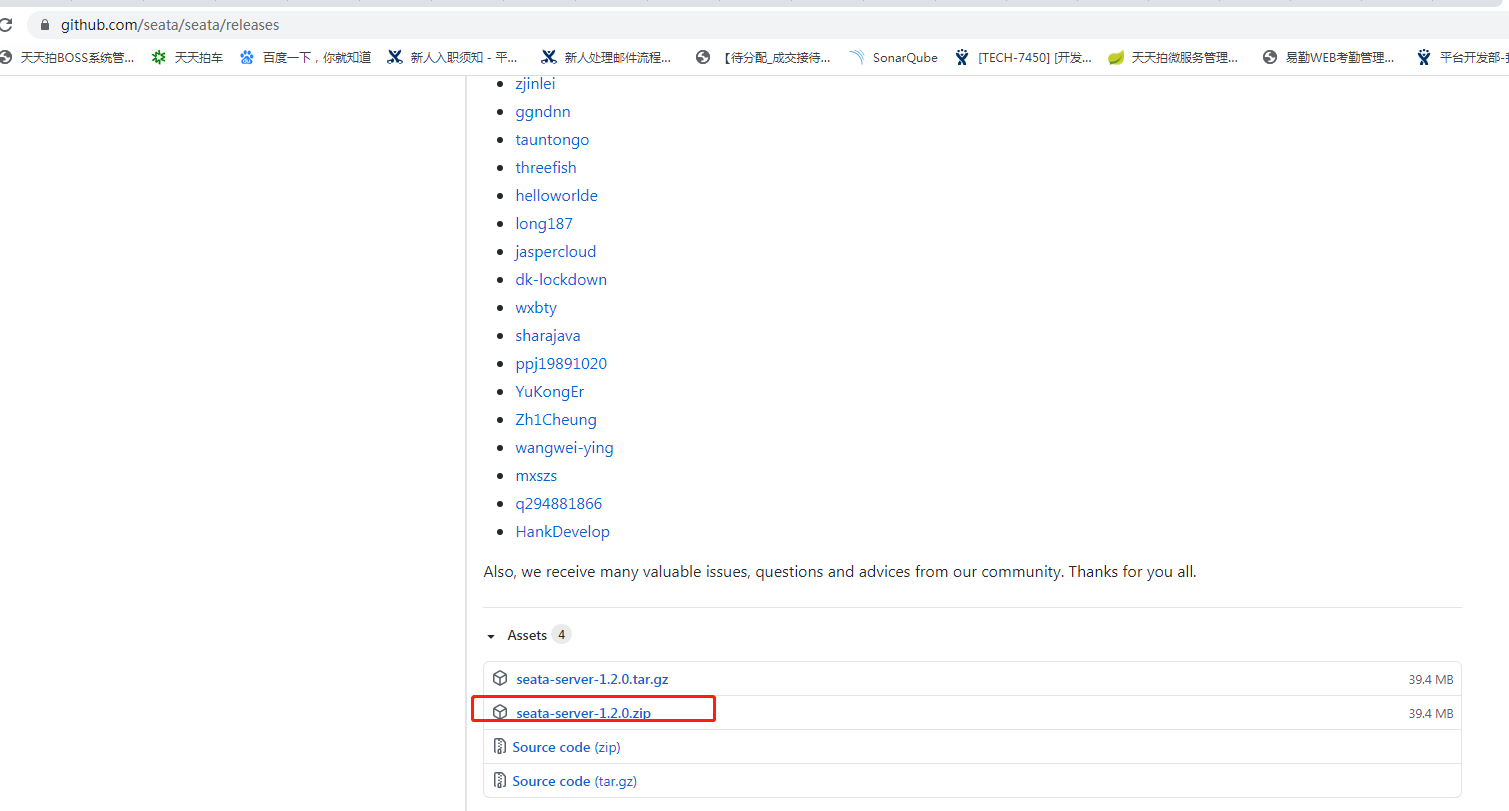Open contributor helloworlde profile
Image resolution: width=1509 pixels, height=811 pixels.
[x=556, y=196]
